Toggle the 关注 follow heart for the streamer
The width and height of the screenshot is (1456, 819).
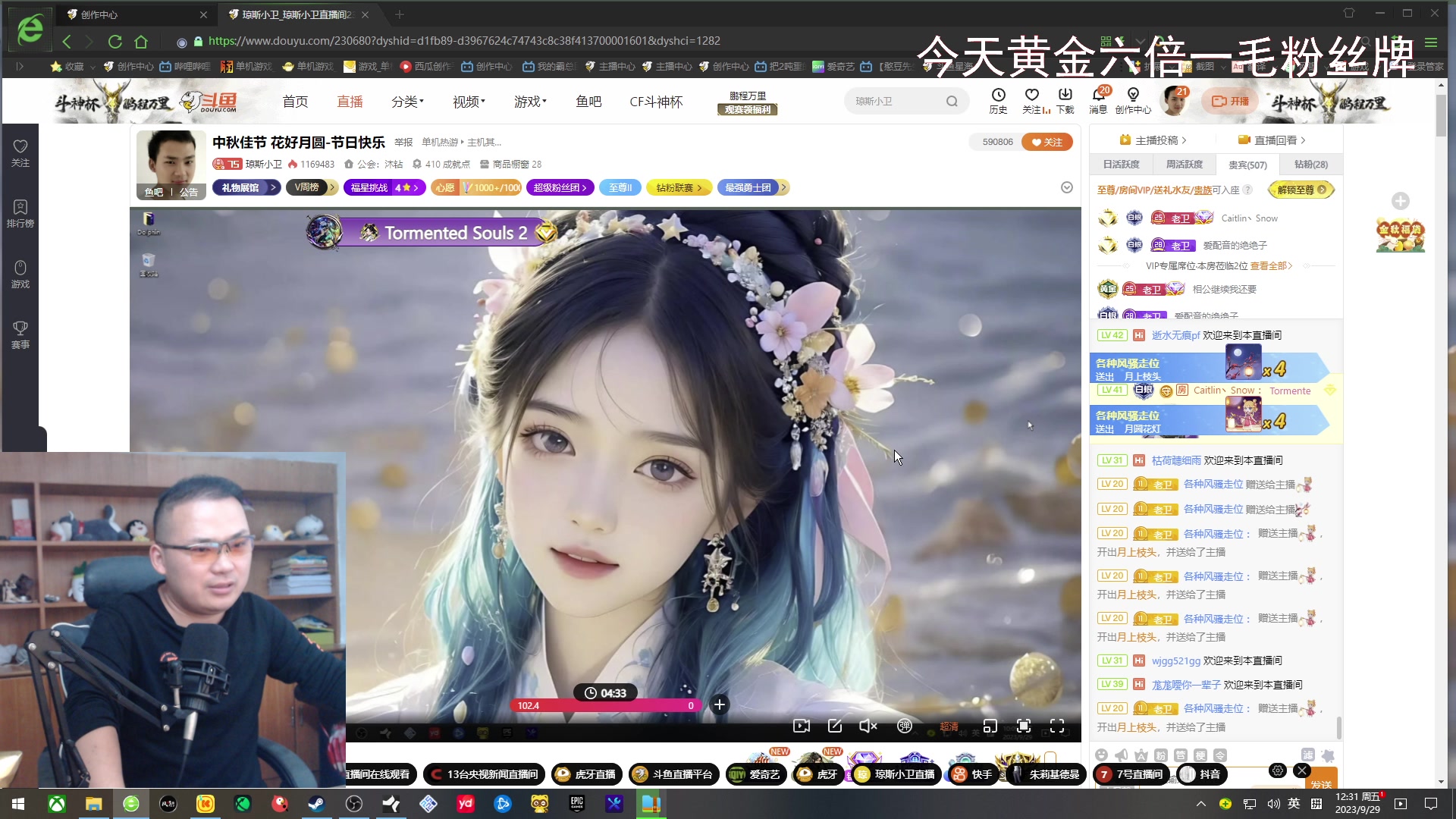pos(1047,142)
